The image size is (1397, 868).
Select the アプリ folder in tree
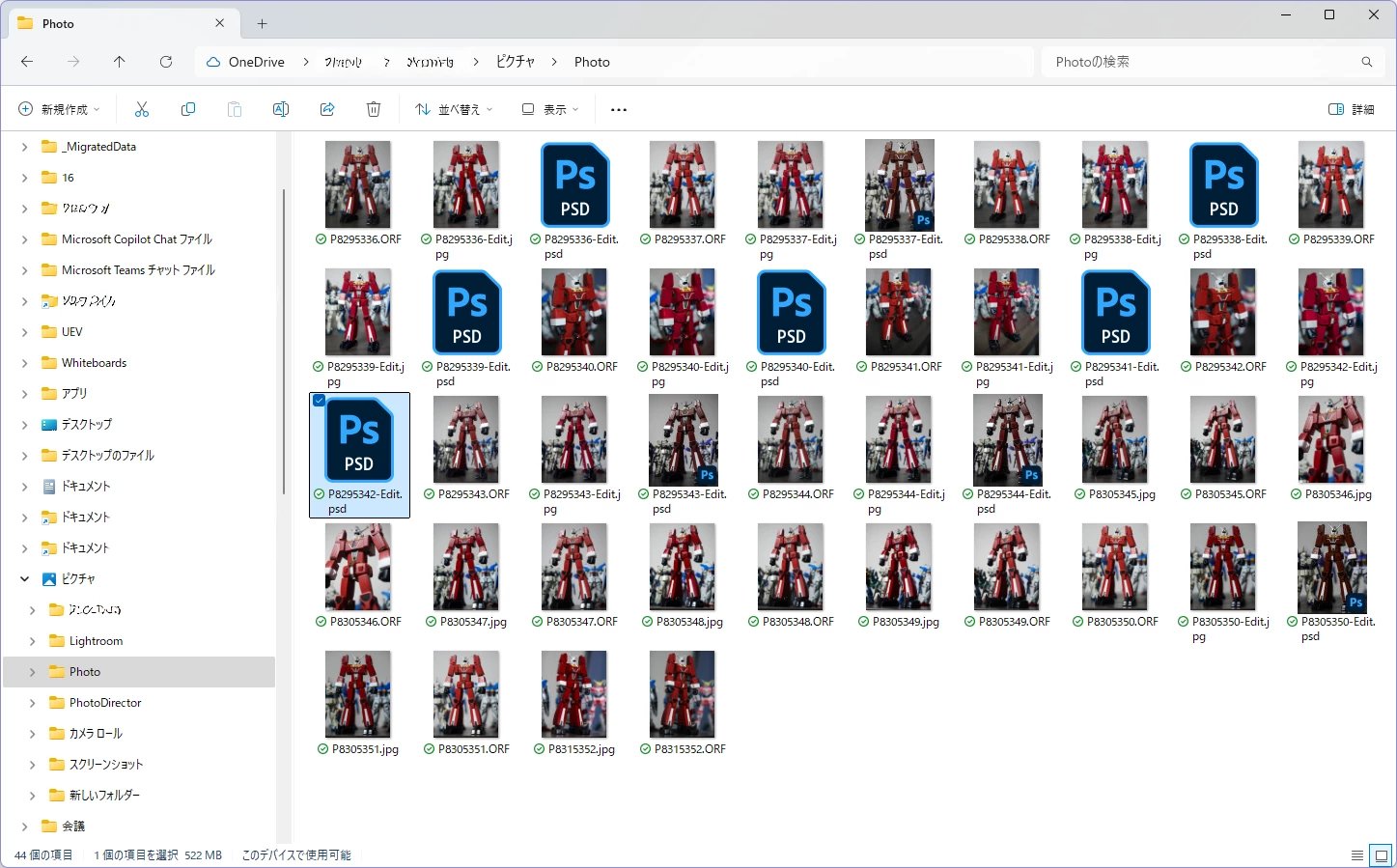tap(74, 394)
